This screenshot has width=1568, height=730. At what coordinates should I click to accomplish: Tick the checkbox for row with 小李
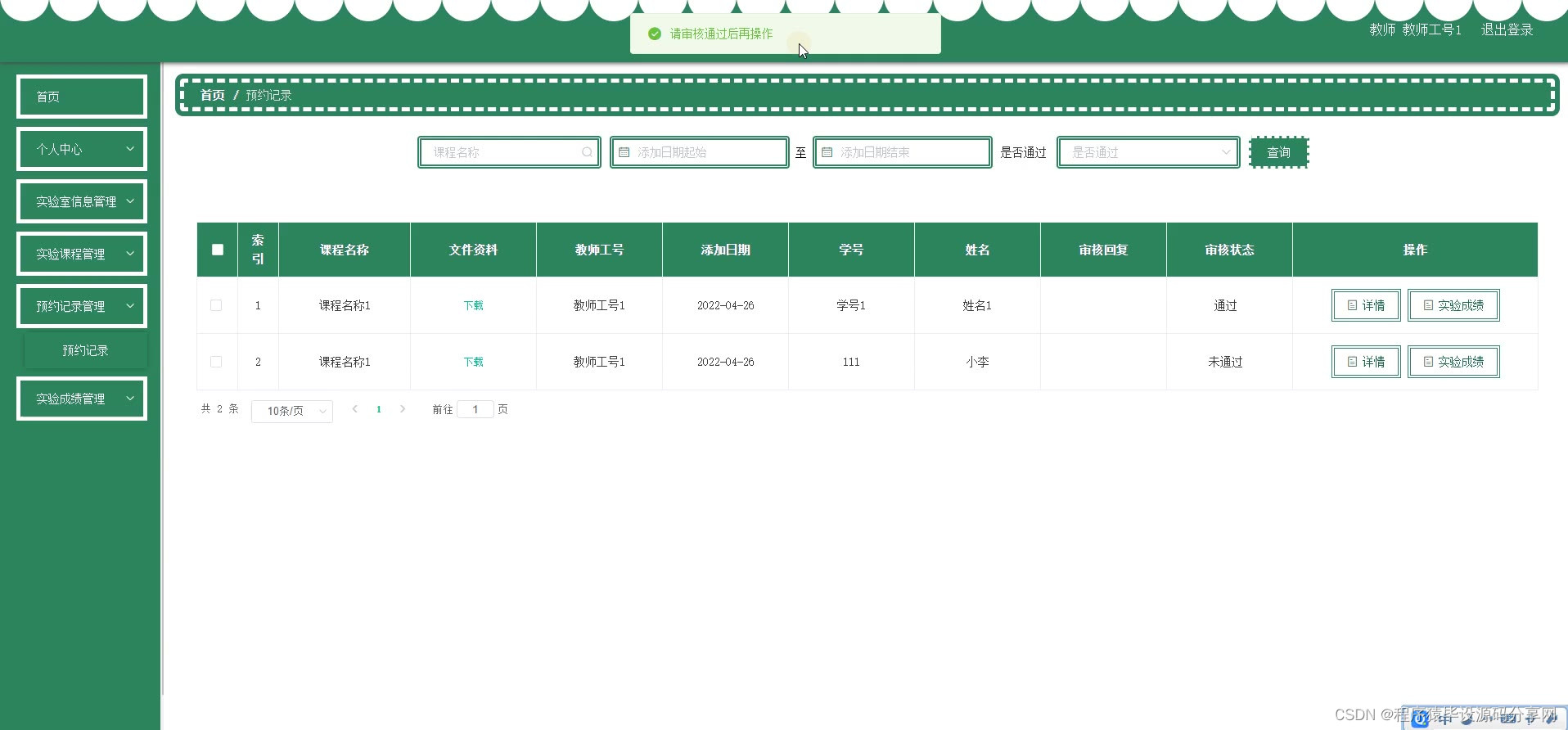pyautogui.click(x=216, y=362)
